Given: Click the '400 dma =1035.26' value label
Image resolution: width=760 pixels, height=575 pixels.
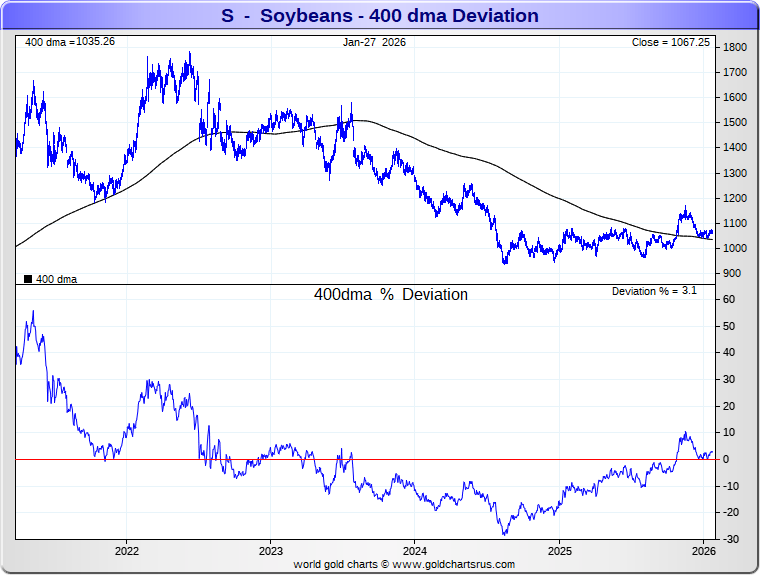Looking at the screenshot, I should [70, 42].
